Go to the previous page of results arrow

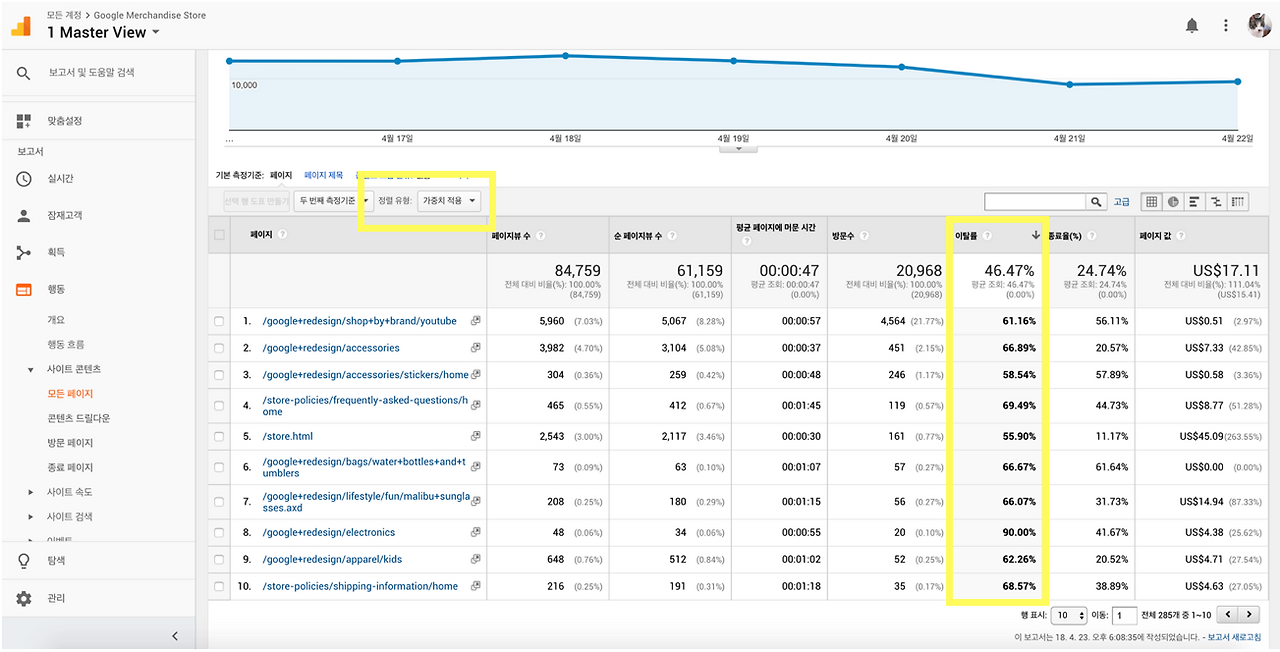tap(1229, 615)
